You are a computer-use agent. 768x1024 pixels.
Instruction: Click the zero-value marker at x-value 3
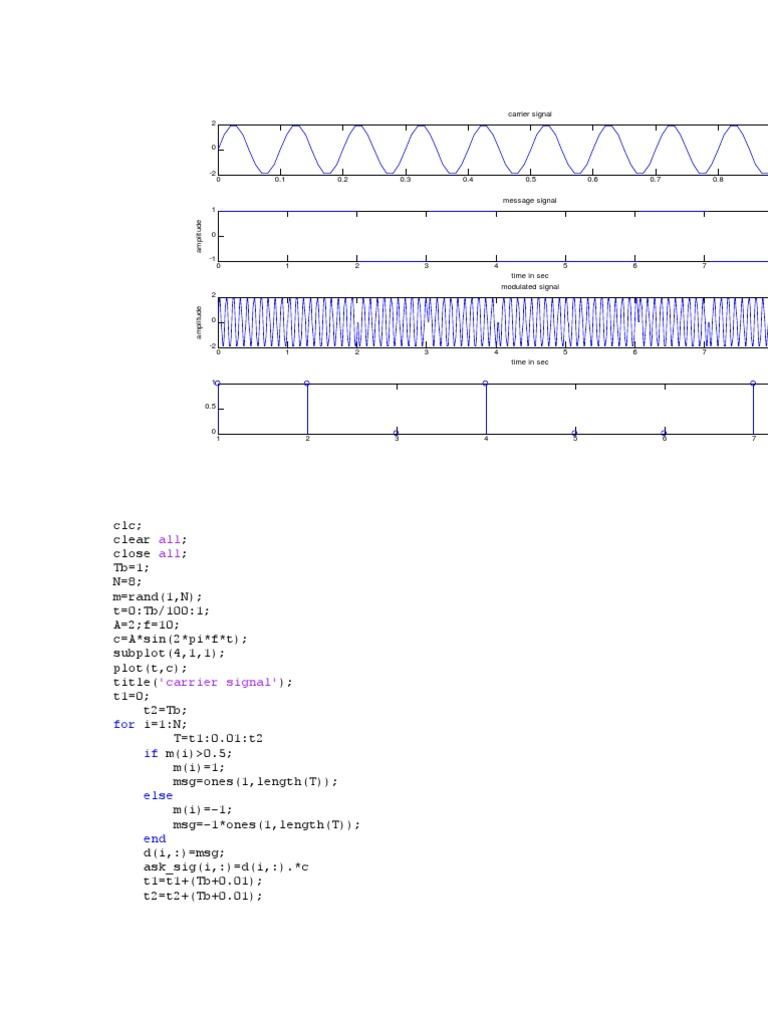396,432
